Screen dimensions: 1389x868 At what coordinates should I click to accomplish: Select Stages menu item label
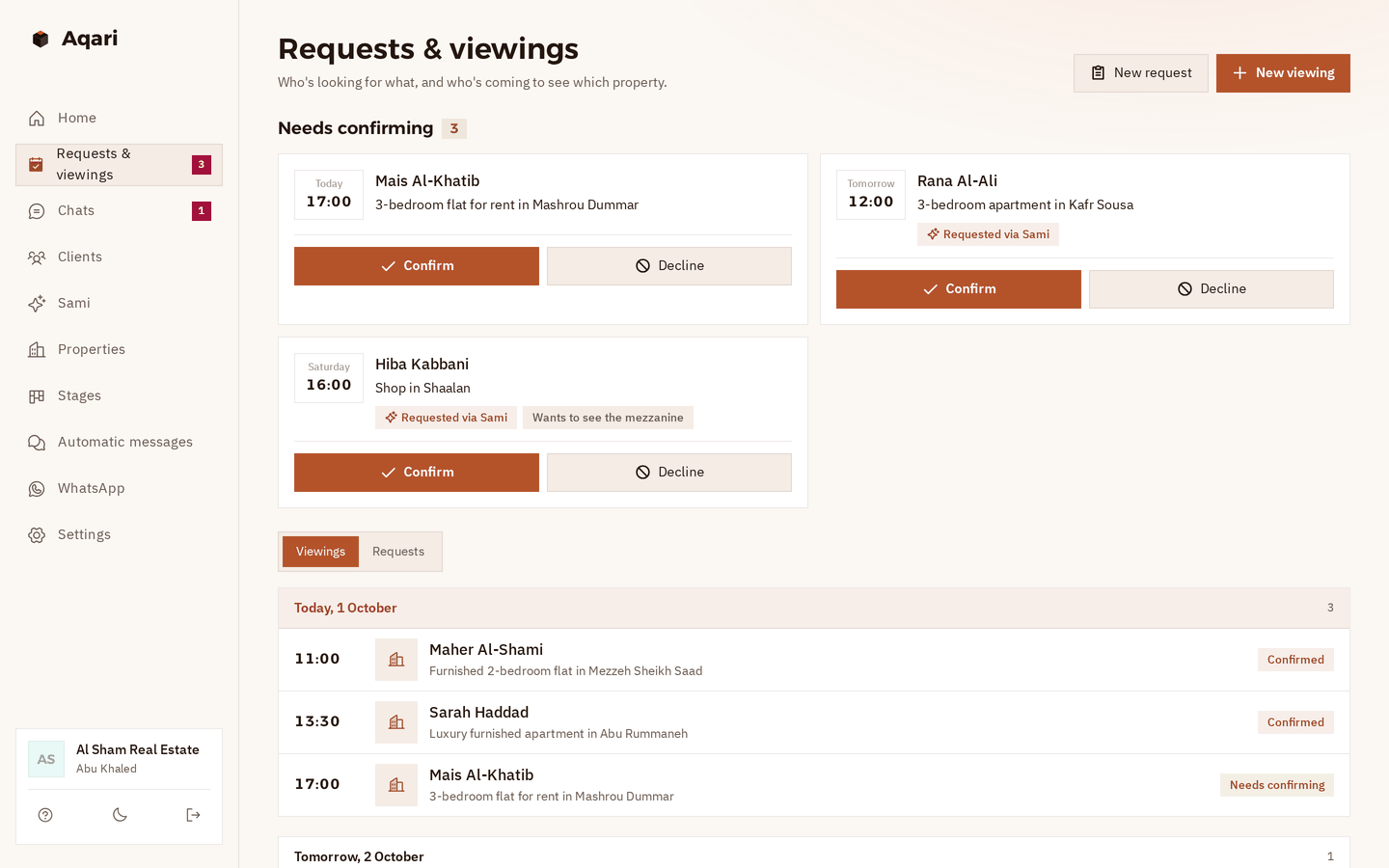click(79, 396)
